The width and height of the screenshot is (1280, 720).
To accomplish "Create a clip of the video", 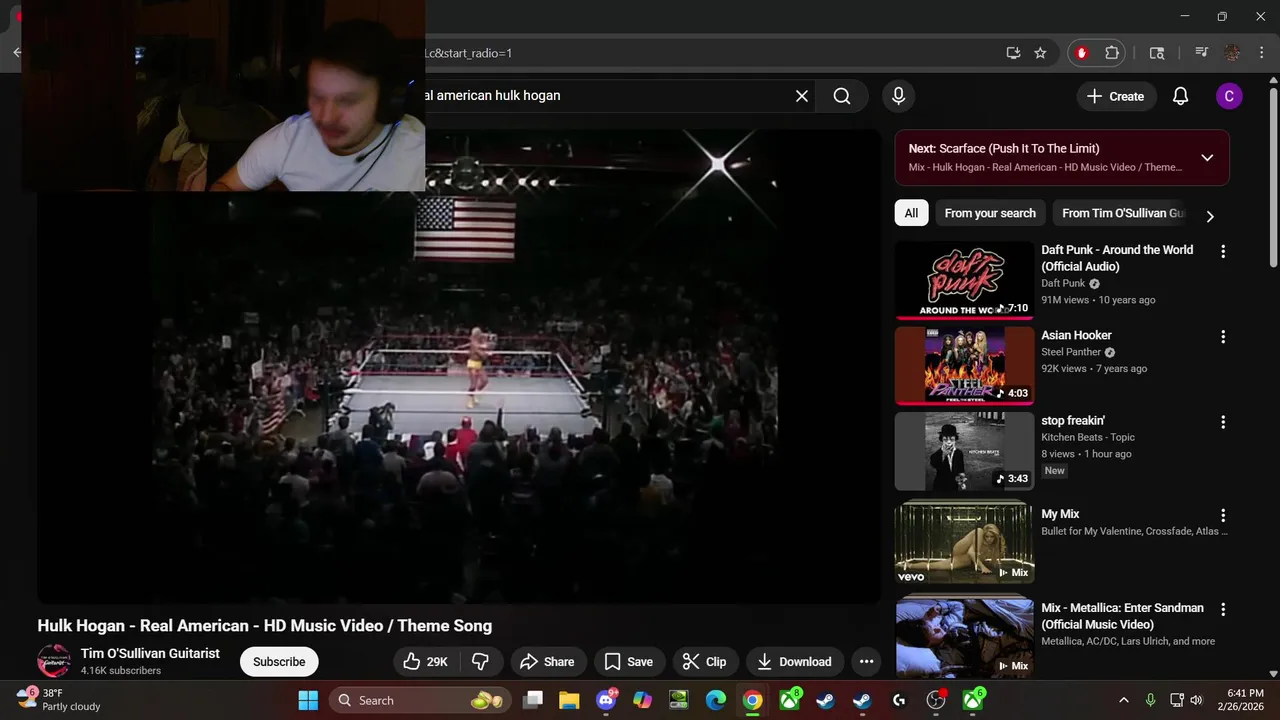I will pos(705,662).
